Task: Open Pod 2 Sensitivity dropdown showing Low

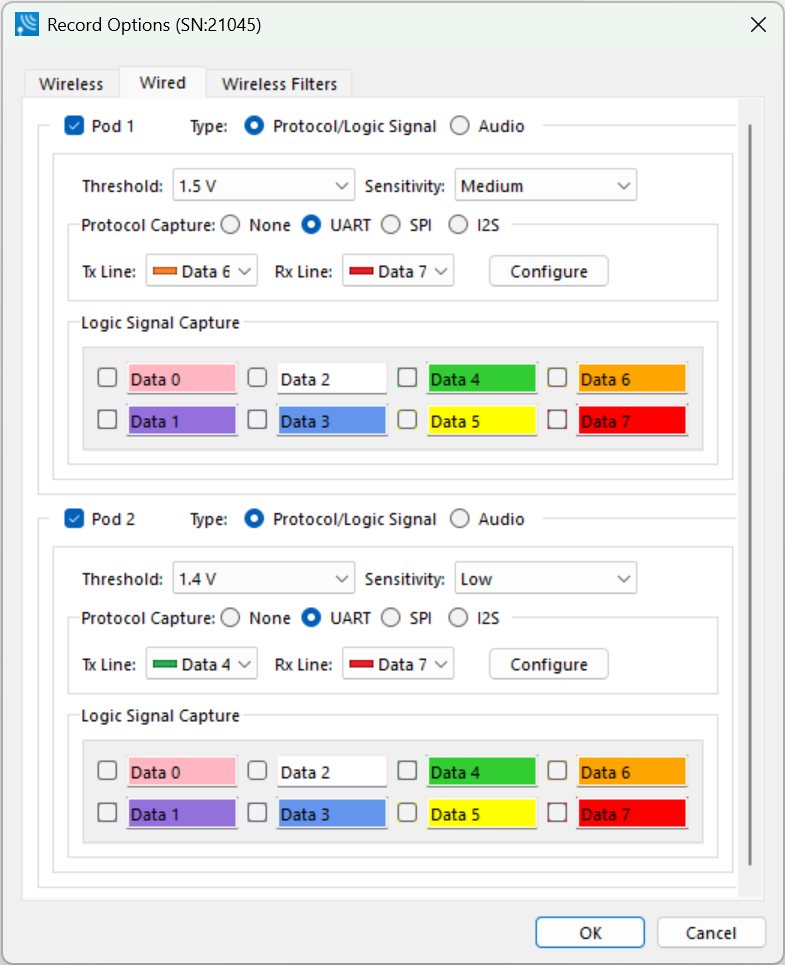Action: click(x=546, y=578)
